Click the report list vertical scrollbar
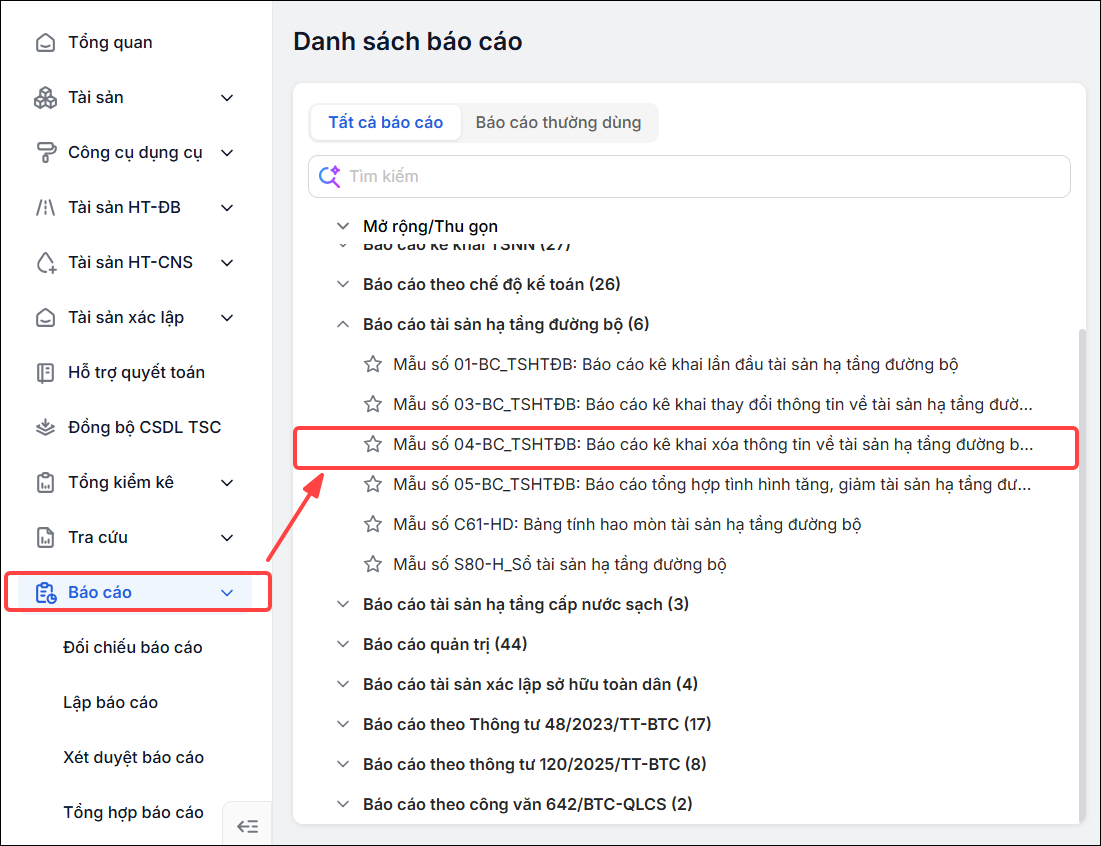Image resolution: width=1101 pixels, height=846 pixels. (1083, 574)
